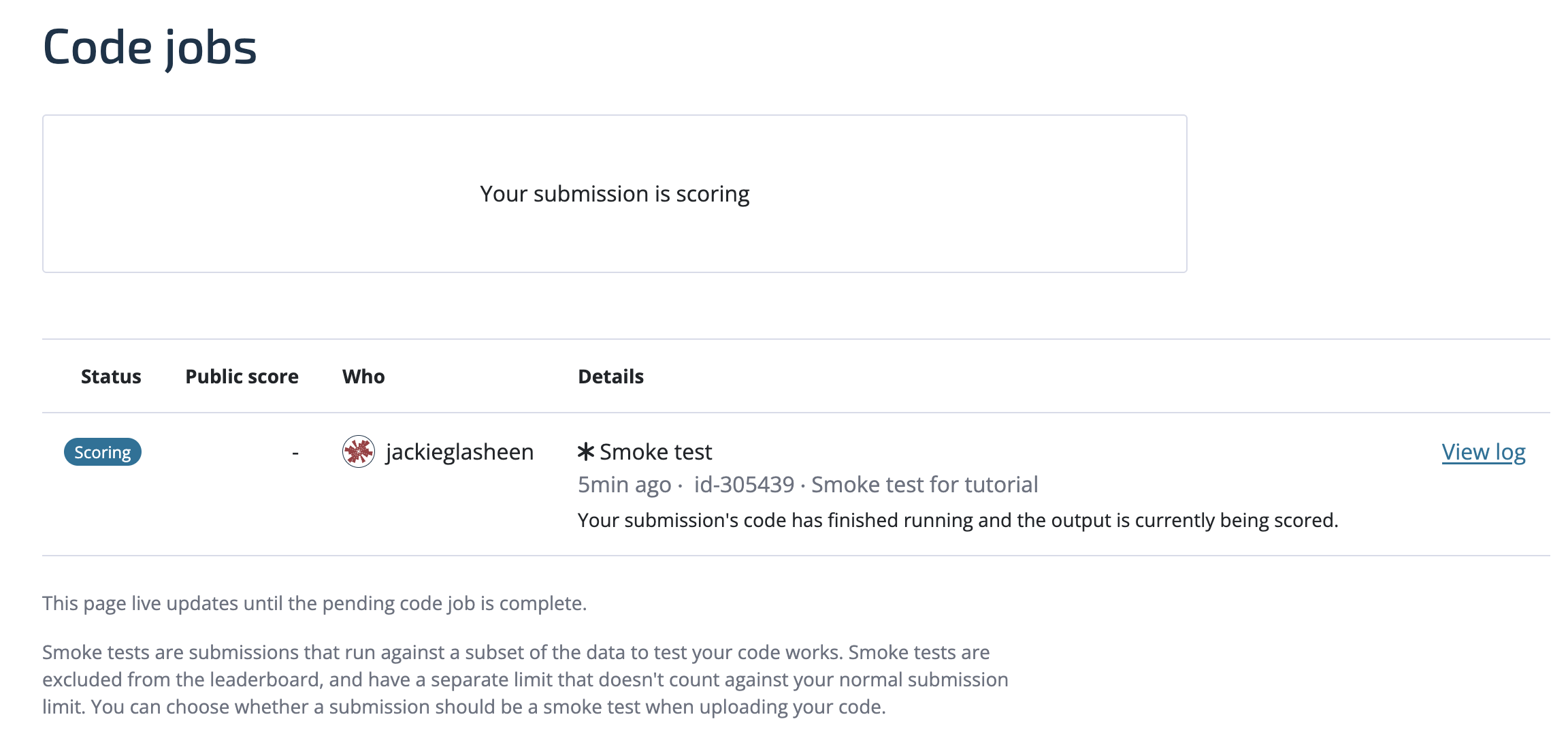Click the Public score column header
Image resolution: width=1568 pixels, height=749 pixels.
242,376
